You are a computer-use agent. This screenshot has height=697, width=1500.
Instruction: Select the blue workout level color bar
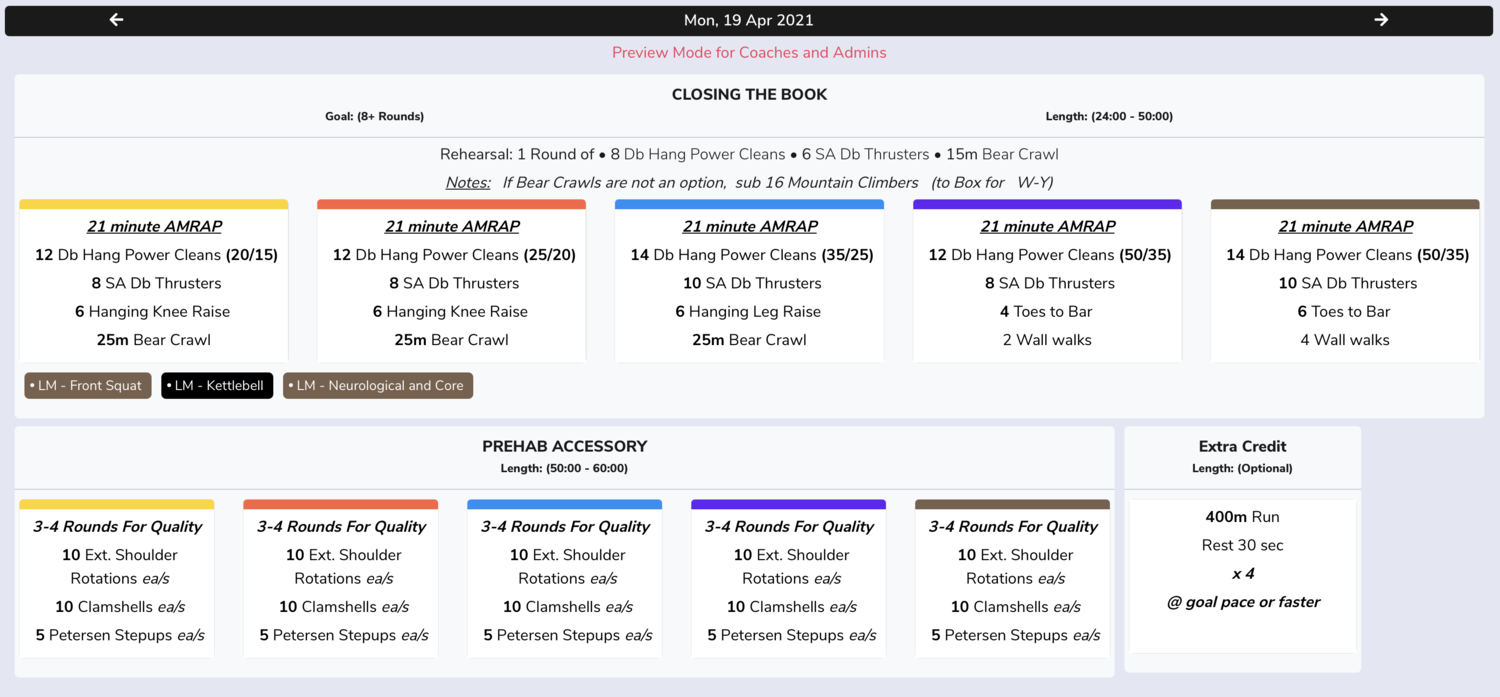(749, 204)
